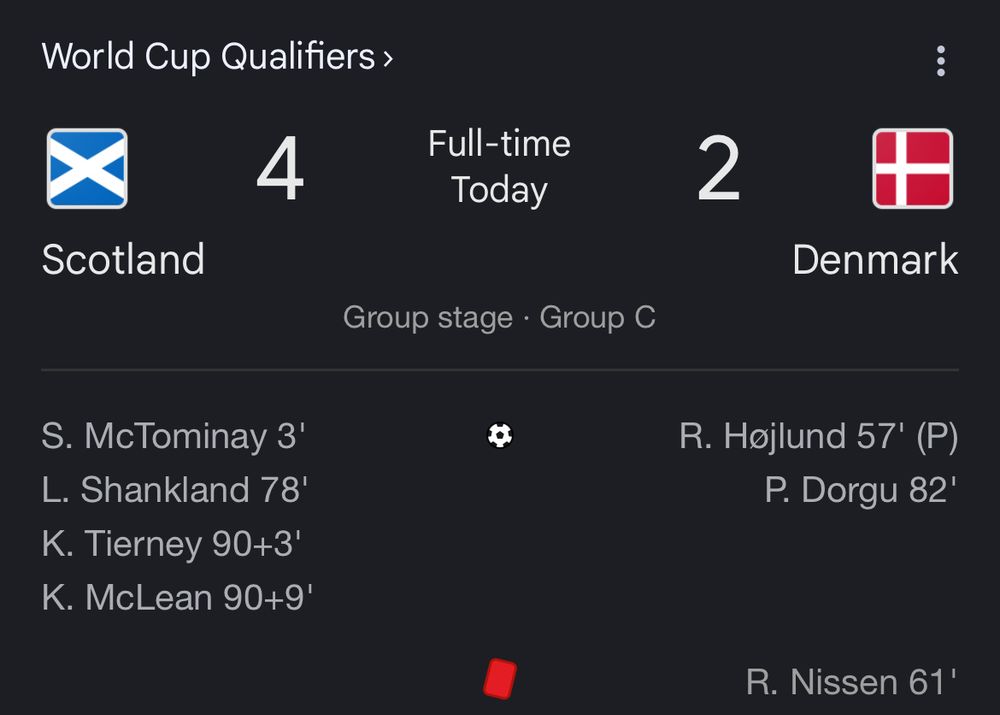The image size is (1000, 715).
Task: Expand the arrow beside World Cup Qualifiers
Action: pyautogui.click(x=388, y=58)
